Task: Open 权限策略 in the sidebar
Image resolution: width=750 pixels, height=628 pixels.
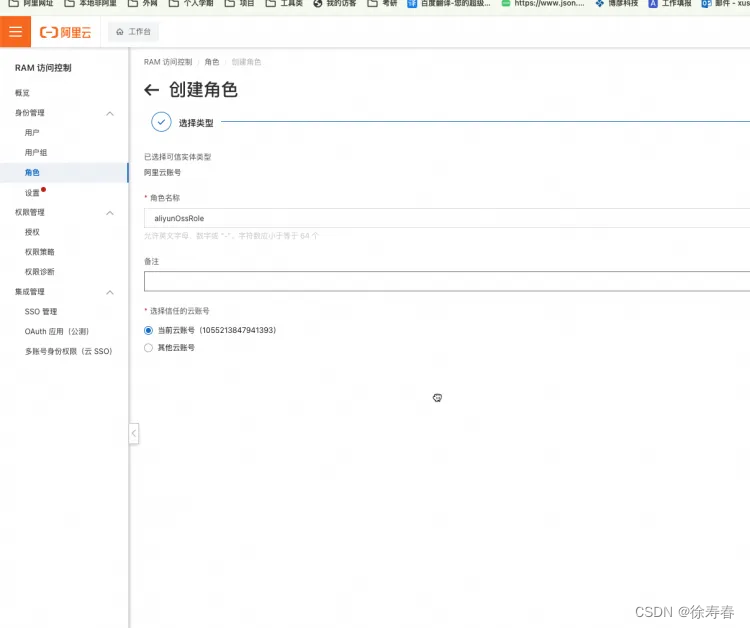Action: pyautogui.click(x=40, y=252)
